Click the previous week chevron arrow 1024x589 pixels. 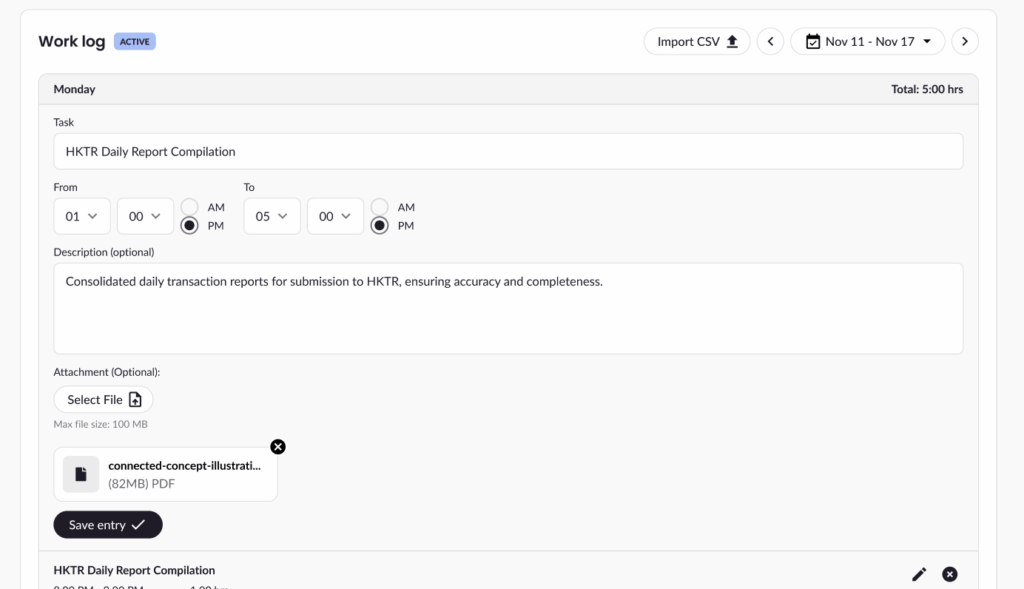pos(770,41)
